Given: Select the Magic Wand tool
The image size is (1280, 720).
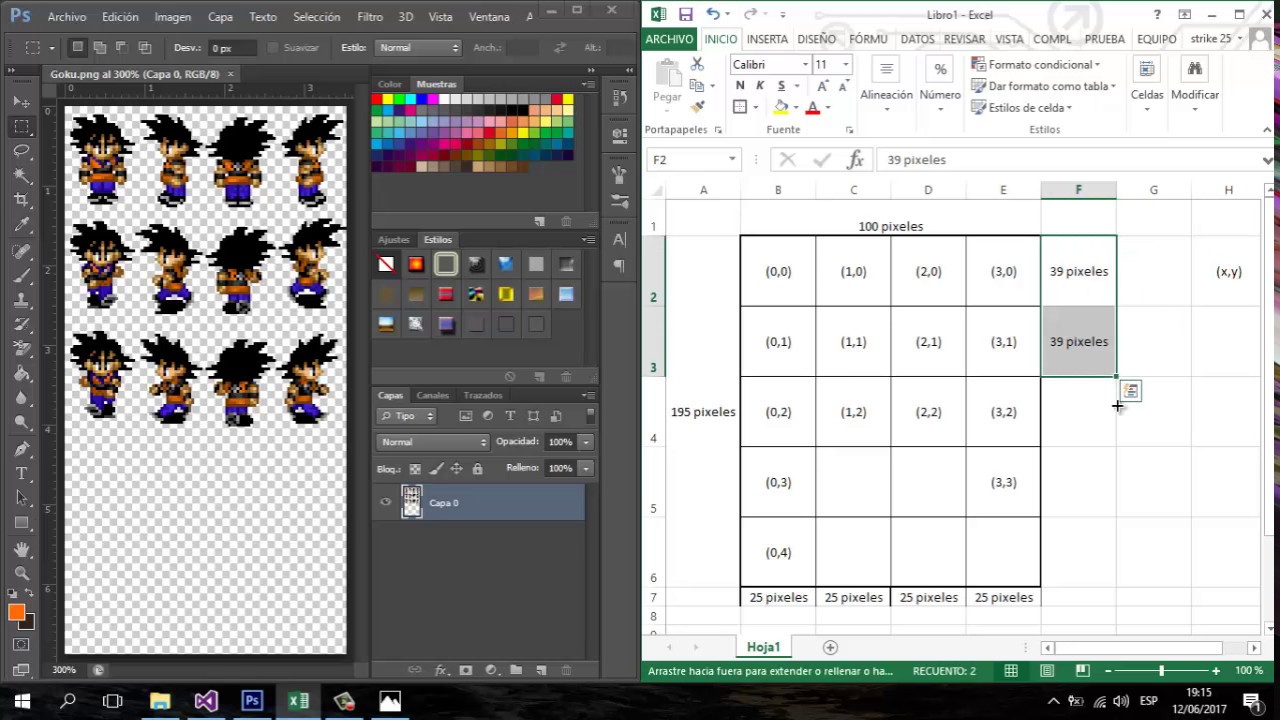Looking at the screenshot, I should click(x=21, y=176).
